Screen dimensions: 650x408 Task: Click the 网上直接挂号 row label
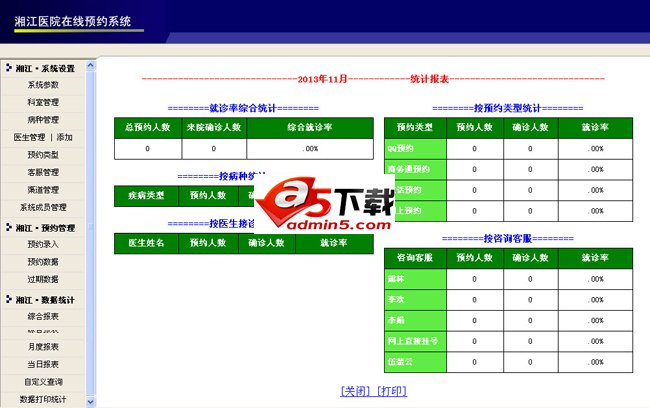[413, 341]
